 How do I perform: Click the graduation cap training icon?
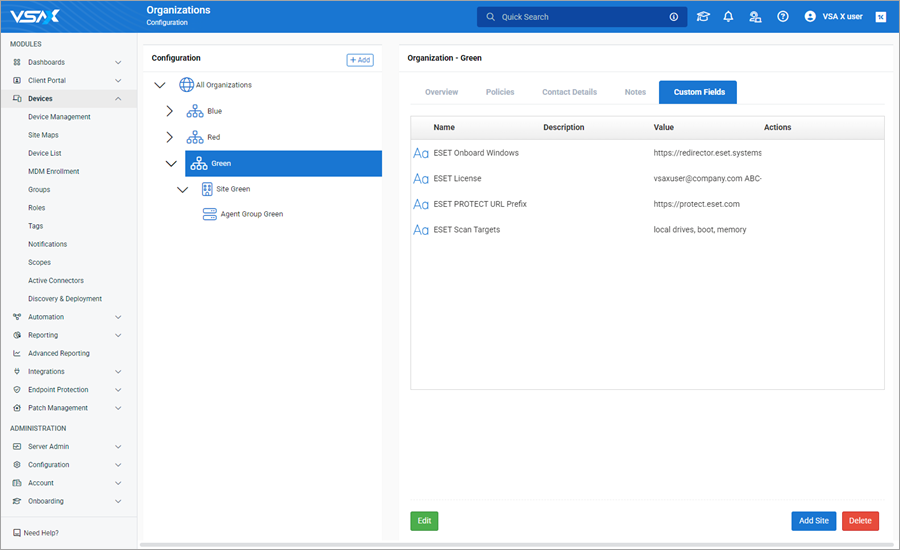[703, 17]
